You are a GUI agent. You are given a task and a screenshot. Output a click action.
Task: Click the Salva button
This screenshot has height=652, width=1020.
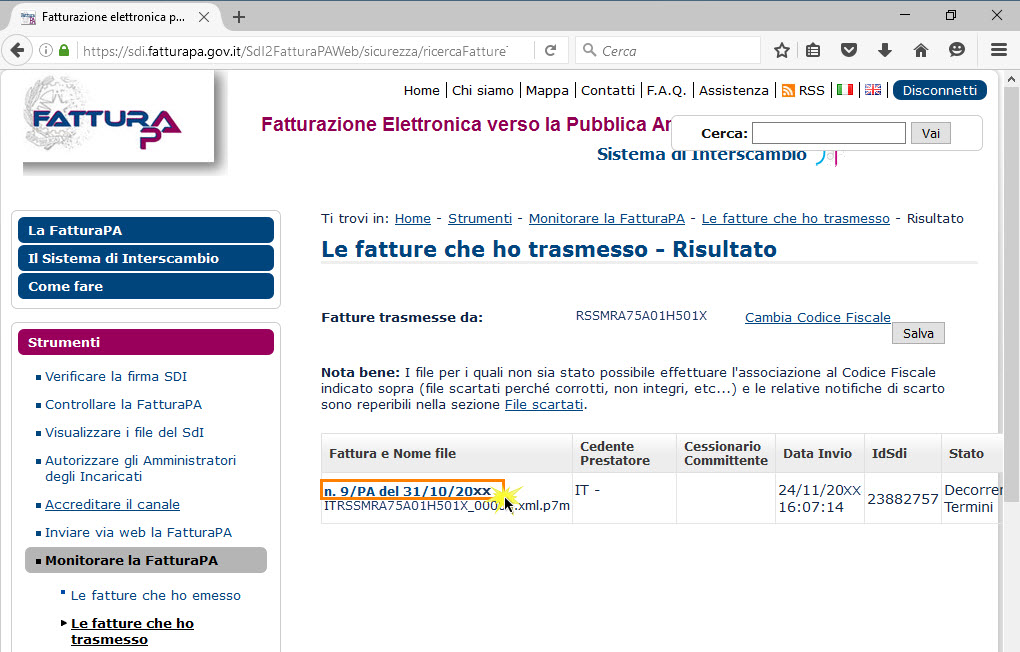pyautogui.click(x=918, y=333)
